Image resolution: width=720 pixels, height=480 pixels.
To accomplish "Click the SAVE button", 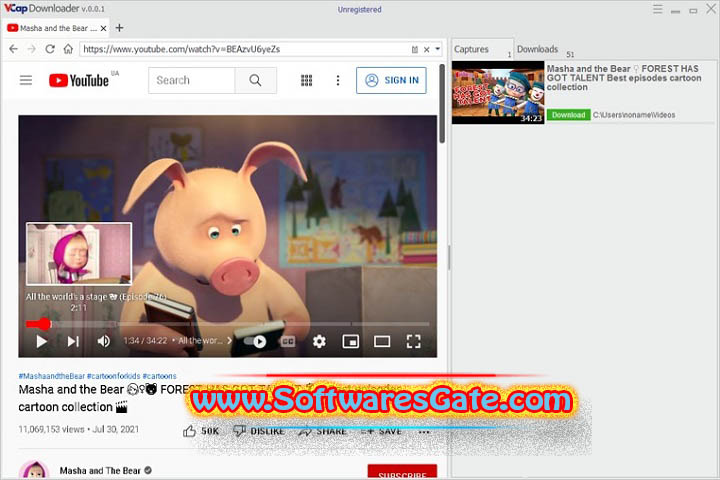I will click(381, 431).
